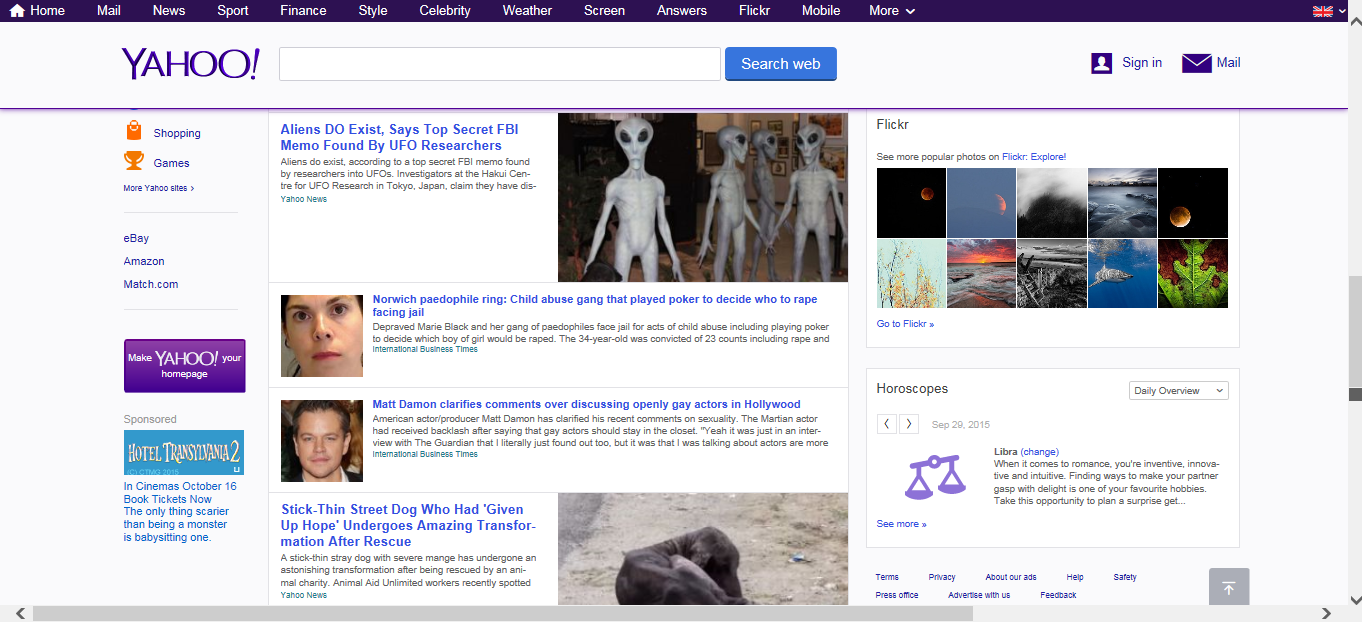
Task: Open Flickr shark underwater photo
Action: (1122, 273)
